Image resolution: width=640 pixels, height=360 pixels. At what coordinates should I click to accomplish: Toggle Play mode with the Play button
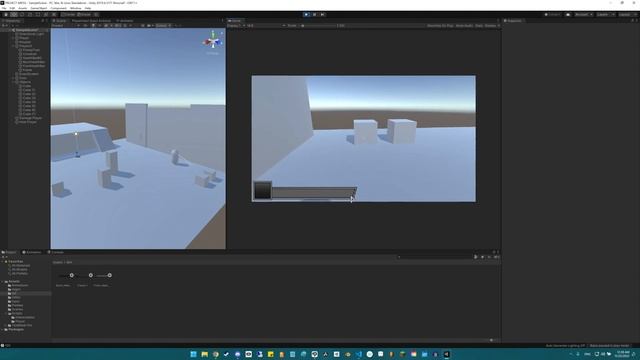pos(306,14)
